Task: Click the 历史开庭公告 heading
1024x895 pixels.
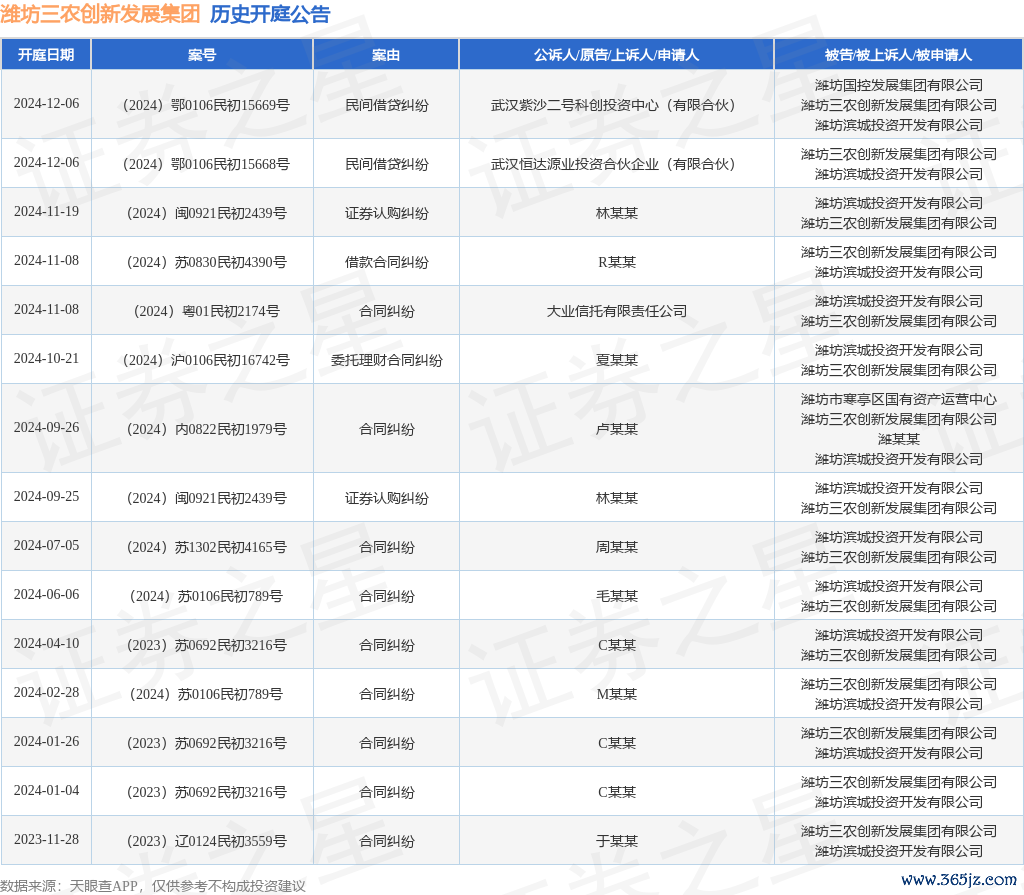Action: tap(270, 14)
